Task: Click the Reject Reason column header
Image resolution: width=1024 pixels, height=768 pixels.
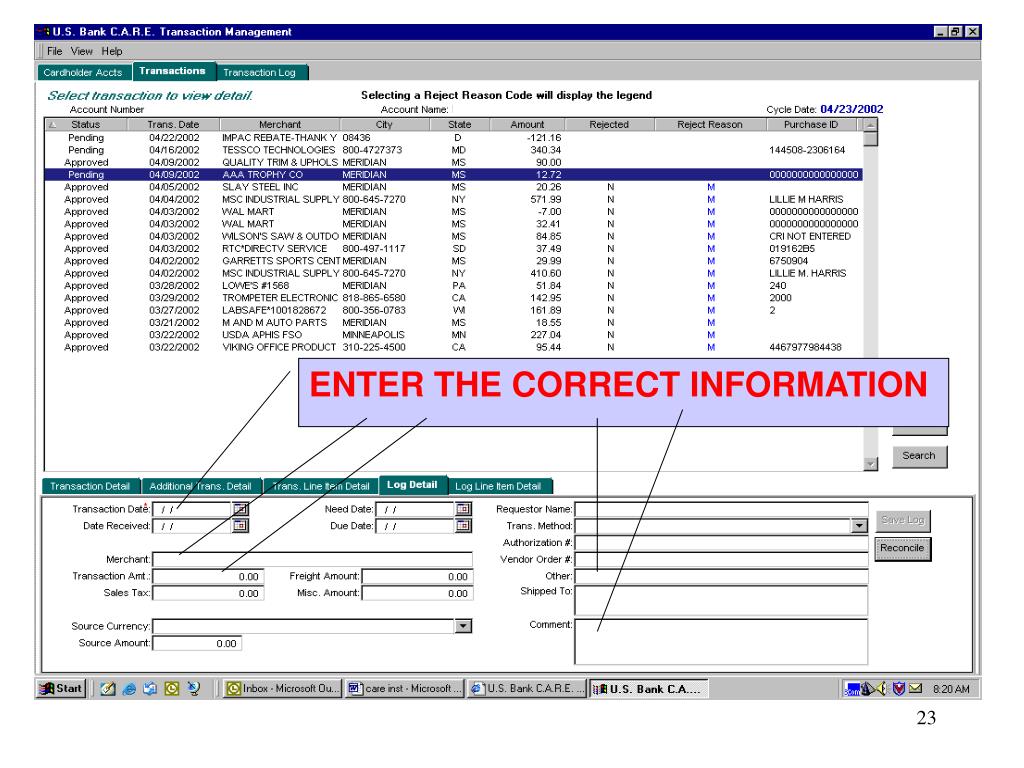Action: tap(710, 125)
